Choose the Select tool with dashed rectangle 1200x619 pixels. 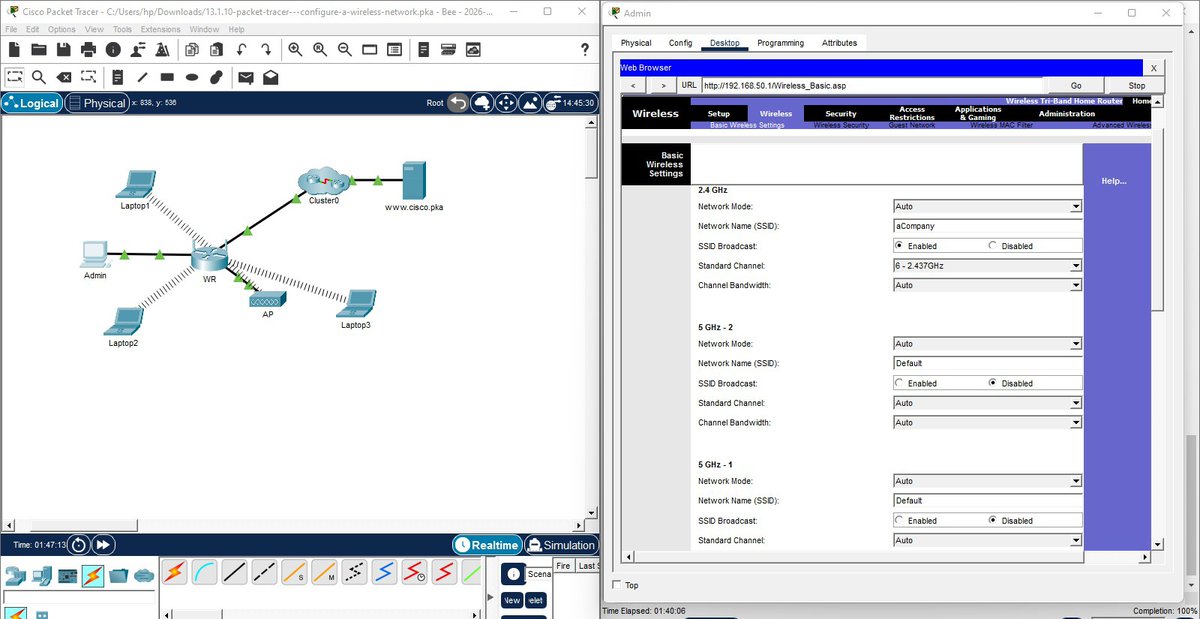coord(14,76)
